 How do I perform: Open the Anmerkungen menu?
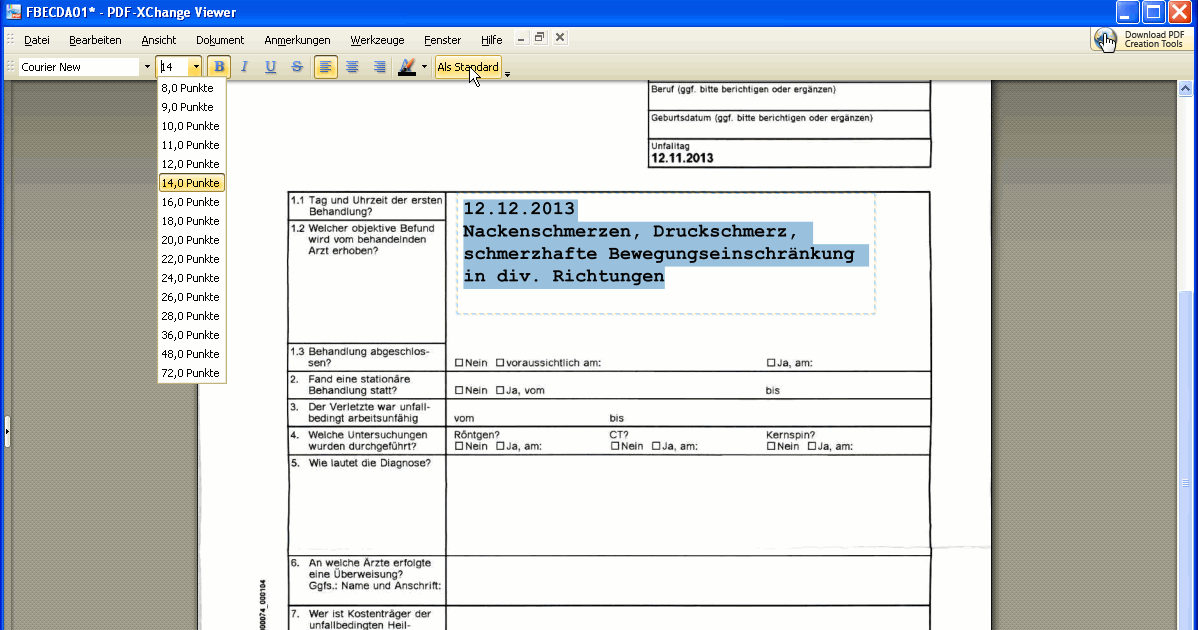coord(297,40)
